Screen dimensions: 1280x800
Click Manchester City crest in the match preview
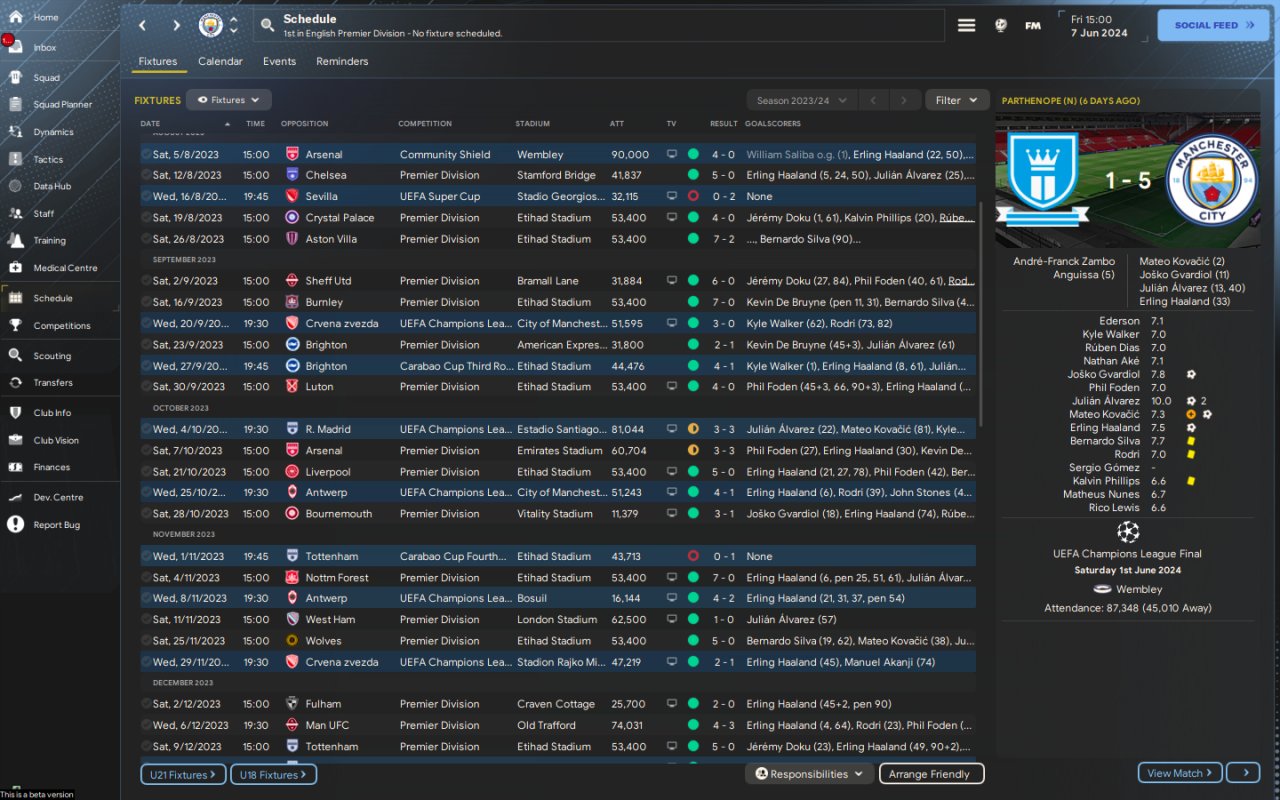coord(1212,180)
